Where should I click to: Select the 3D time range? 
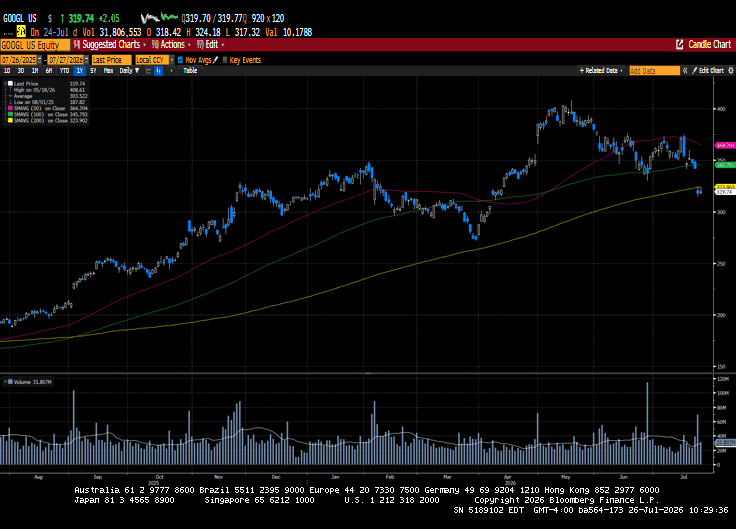point(21,71)
